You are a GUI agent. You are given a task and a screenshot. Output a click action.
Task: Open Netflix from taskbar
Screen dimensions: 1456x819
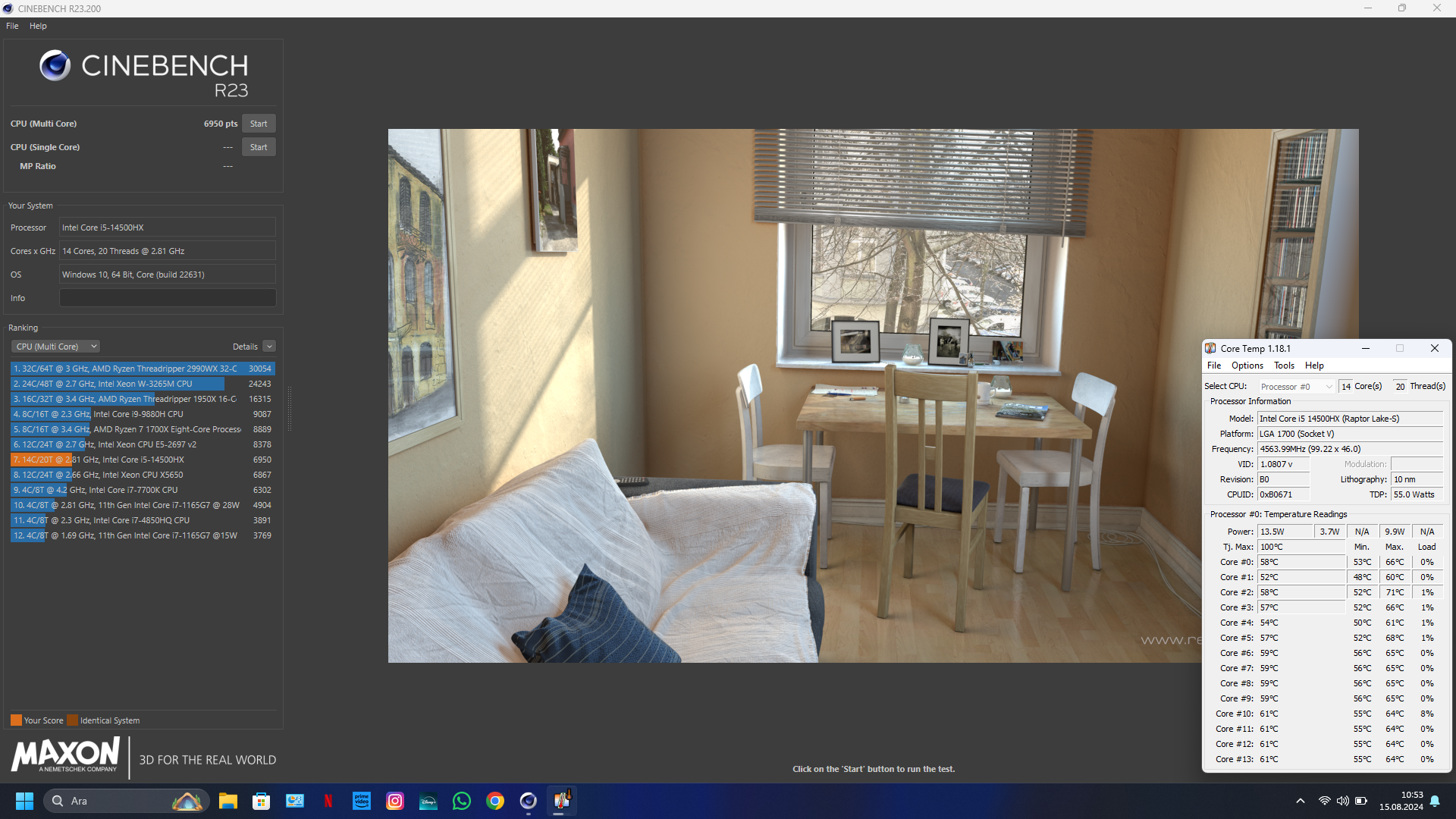click(x=328, y=801)
